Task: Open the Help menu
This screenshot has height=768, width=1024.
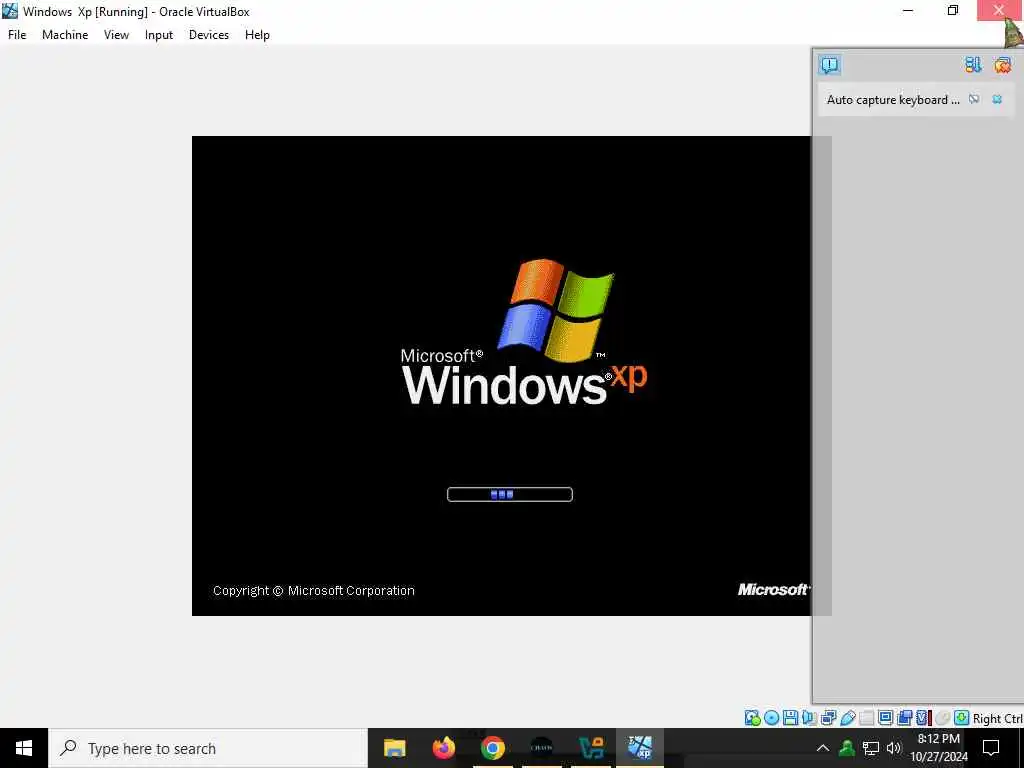Action: [x=257, y=35]
